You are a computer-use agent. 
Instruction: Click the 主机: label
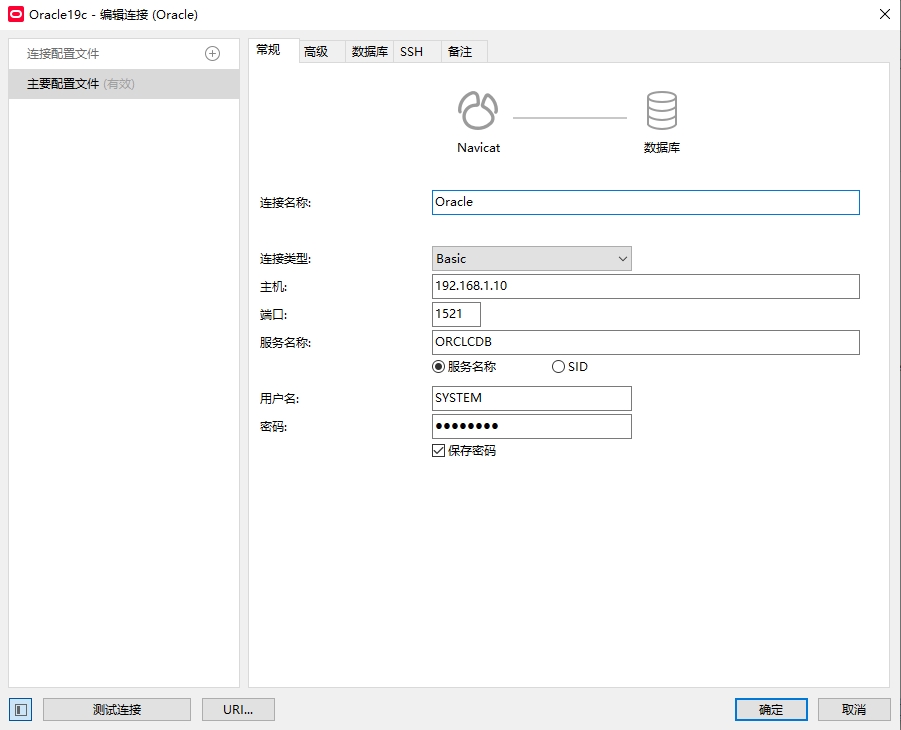point(274,286)
